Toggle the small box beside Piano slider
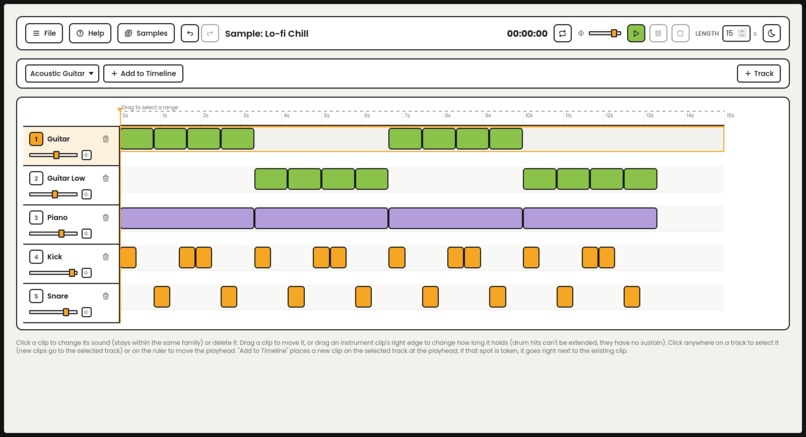806x437 pixels. (x=86, y=233)
